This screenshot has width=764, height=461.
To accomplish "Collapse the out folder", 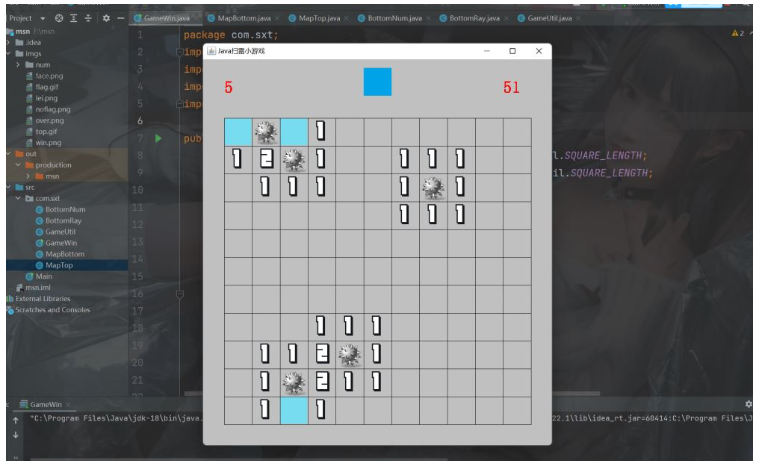I will (8, 154).
